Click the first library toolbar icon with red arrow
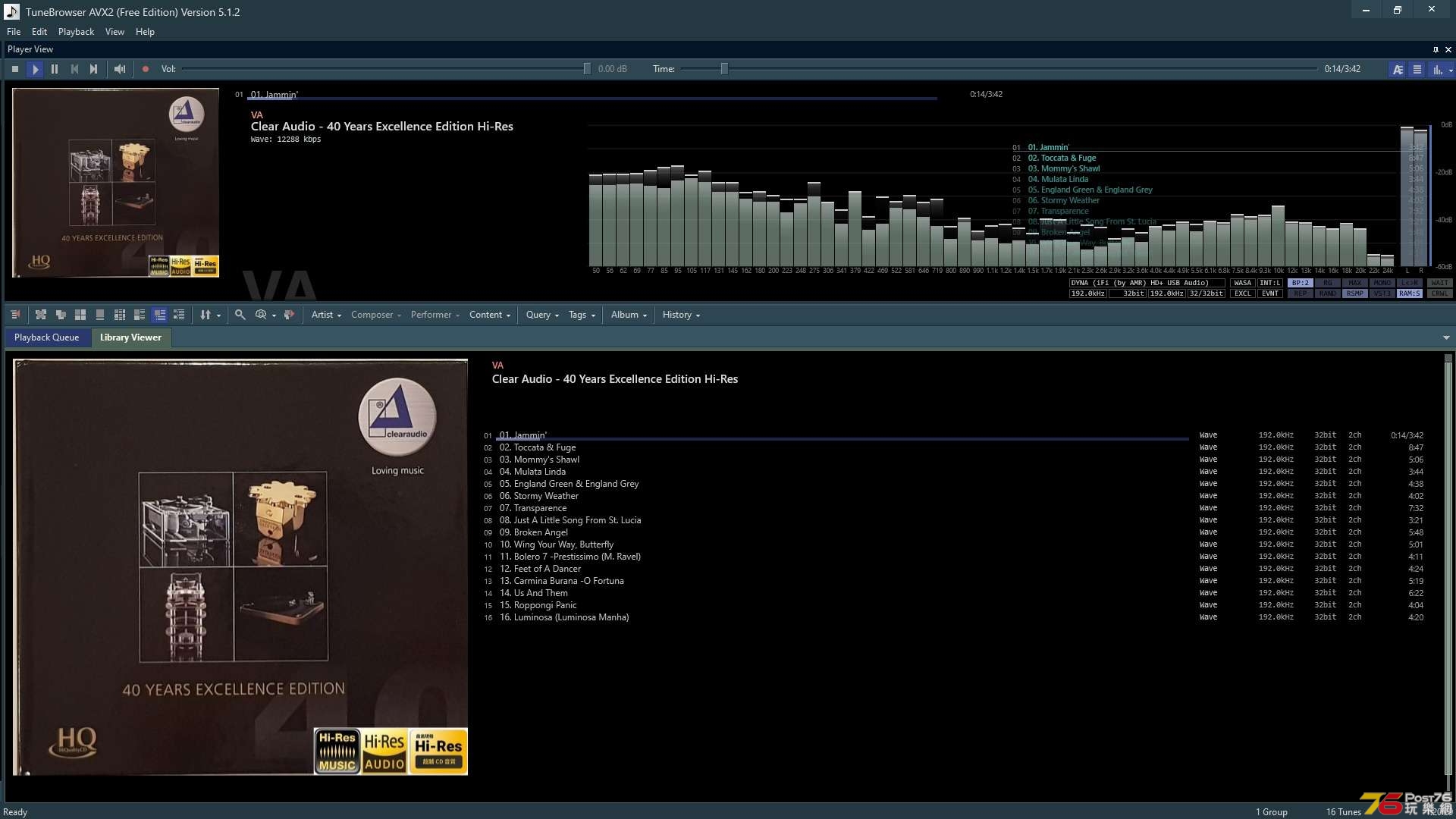Image resolution: width=1456 pixels, height=819 pixels. point(16,315)
